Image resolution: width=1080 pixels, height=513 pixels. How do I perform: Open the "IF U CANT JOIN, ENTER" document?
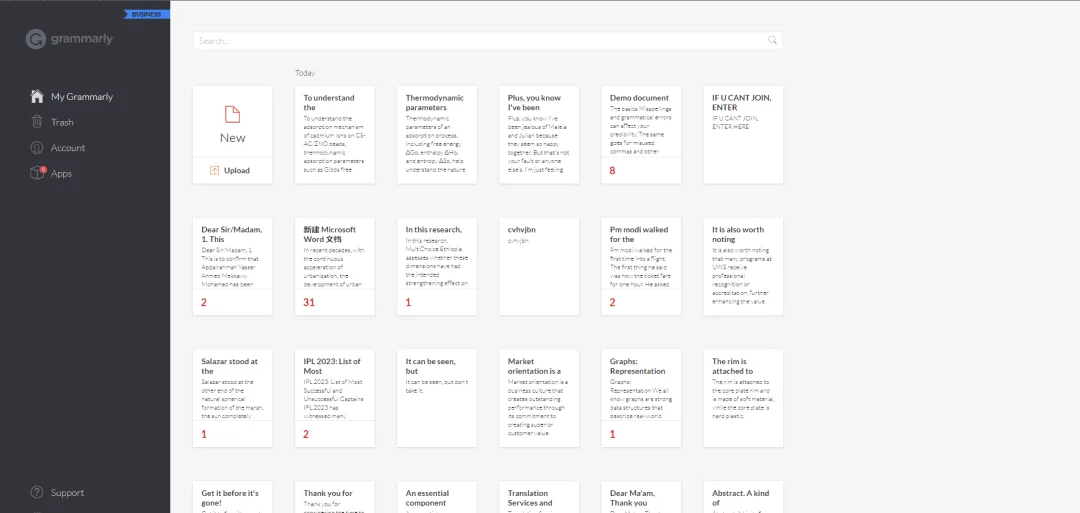coord(743,134)
